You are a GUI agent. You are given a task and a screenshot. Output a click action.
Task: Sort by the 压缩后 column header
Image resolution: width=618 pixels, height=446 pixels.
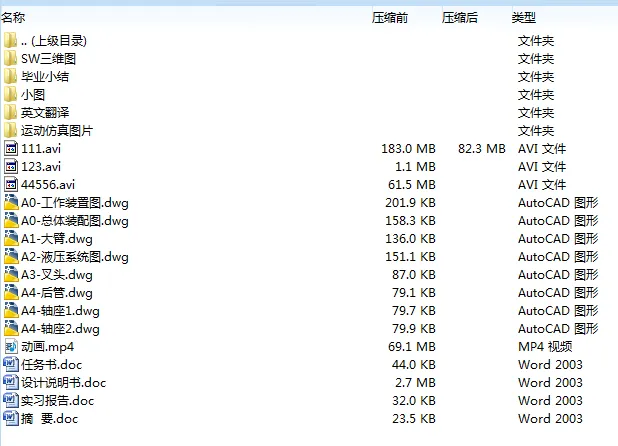click(x=460, y=18)
